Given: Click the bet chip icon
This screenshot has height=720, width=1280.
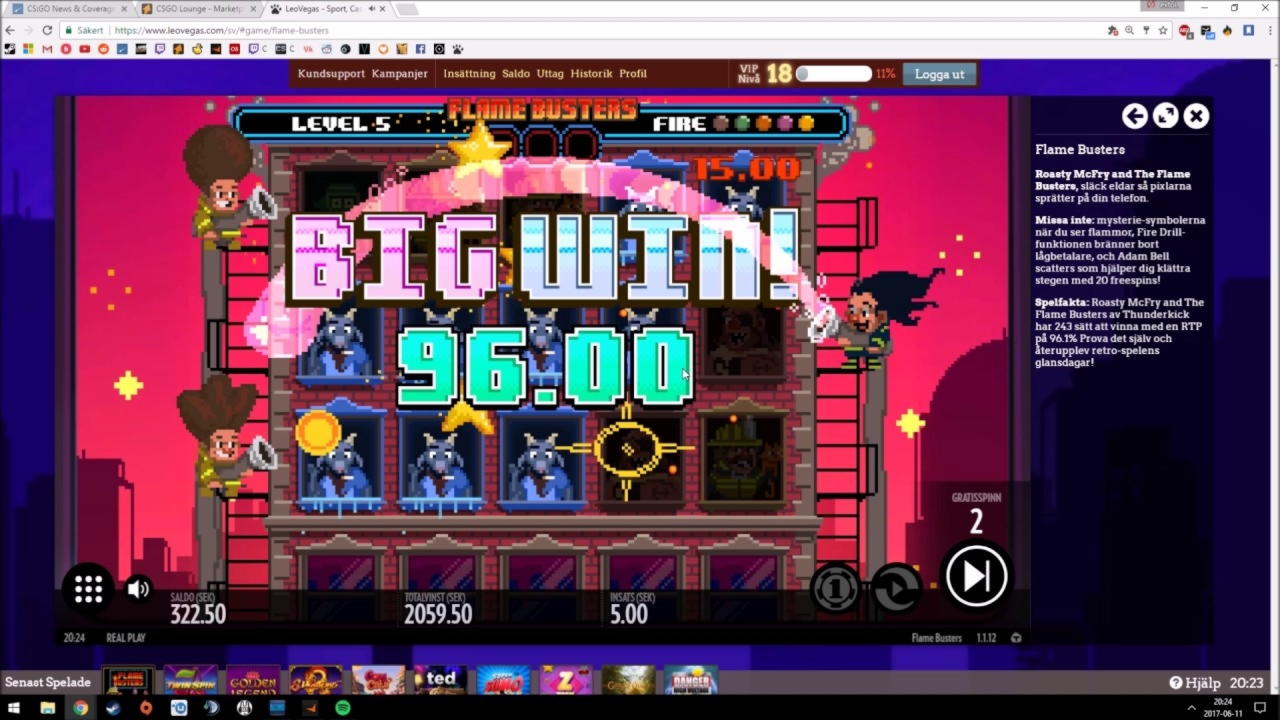Looking at the screenshot, I should [x=835, y=588].
